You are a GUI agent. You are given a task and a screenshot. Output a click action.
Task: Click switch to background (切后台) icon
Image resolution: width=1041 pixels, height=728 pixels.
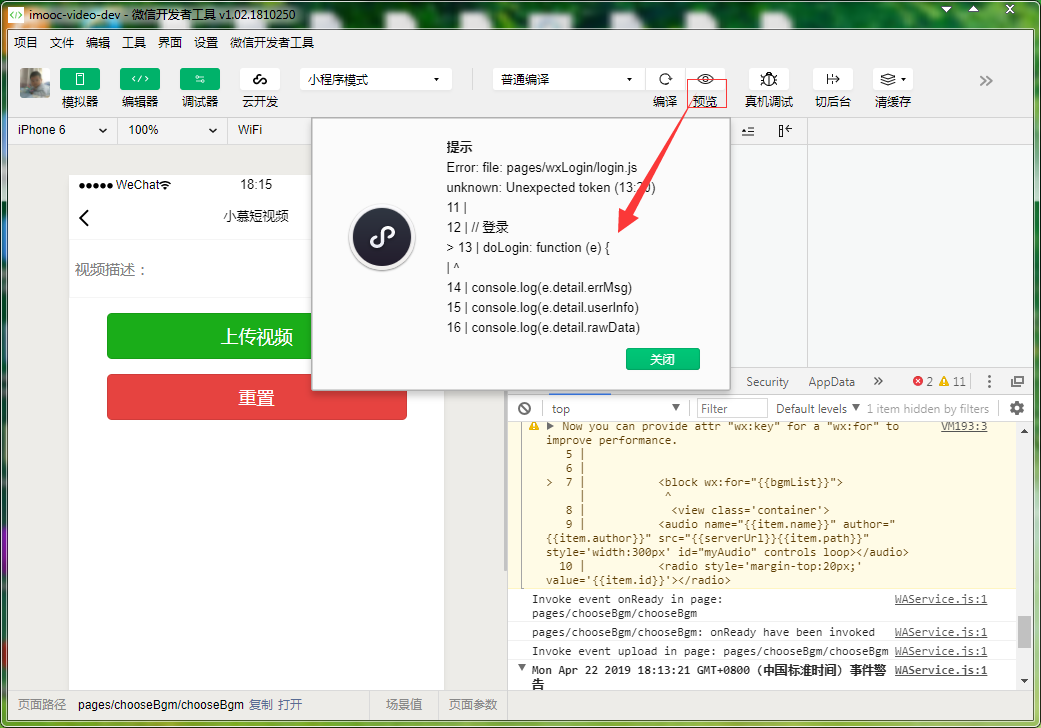(833, 79)
